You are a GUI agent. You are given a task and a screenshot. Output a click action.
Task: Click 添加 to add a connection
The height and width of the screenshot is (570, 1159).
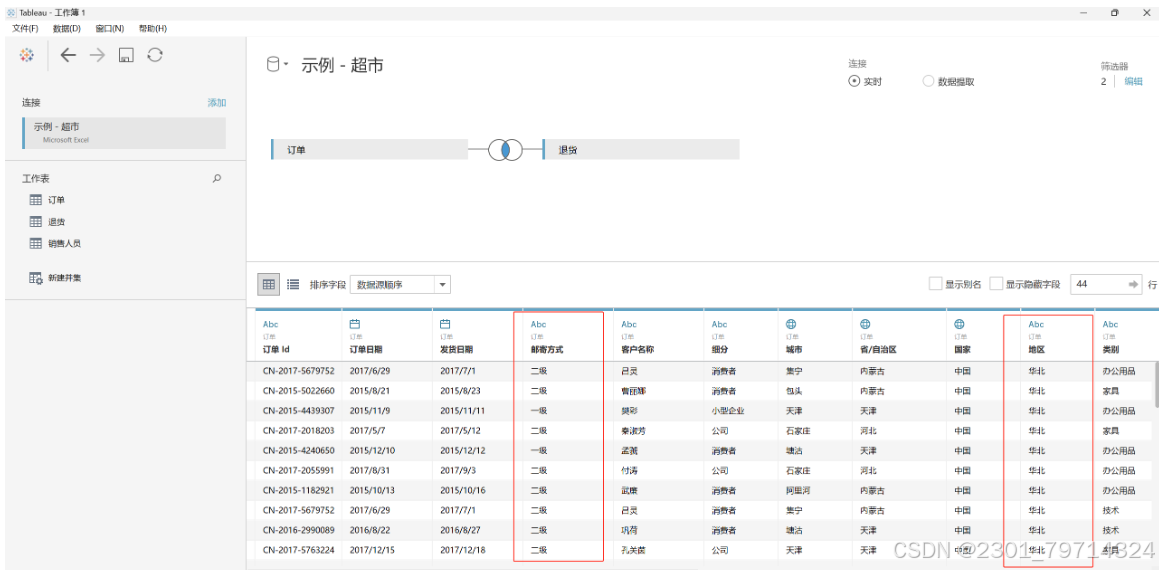(x=217, y=103)
